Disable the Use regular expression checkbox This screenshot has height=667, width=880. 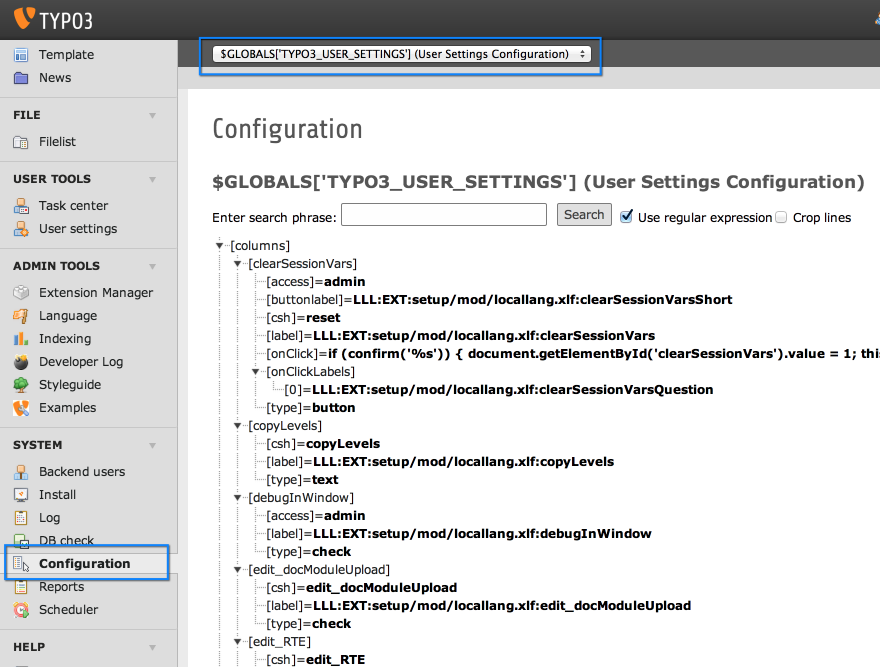pyautogui.click(x=627, y=217)
